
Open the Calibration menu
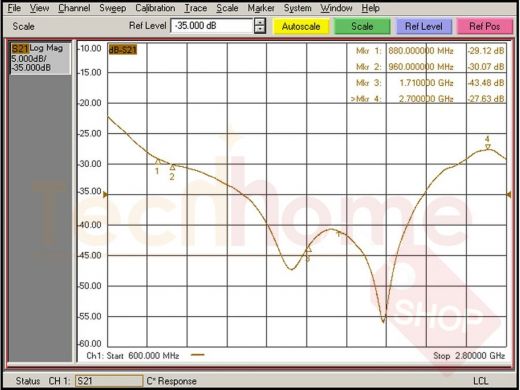click(x=155, y=8)
